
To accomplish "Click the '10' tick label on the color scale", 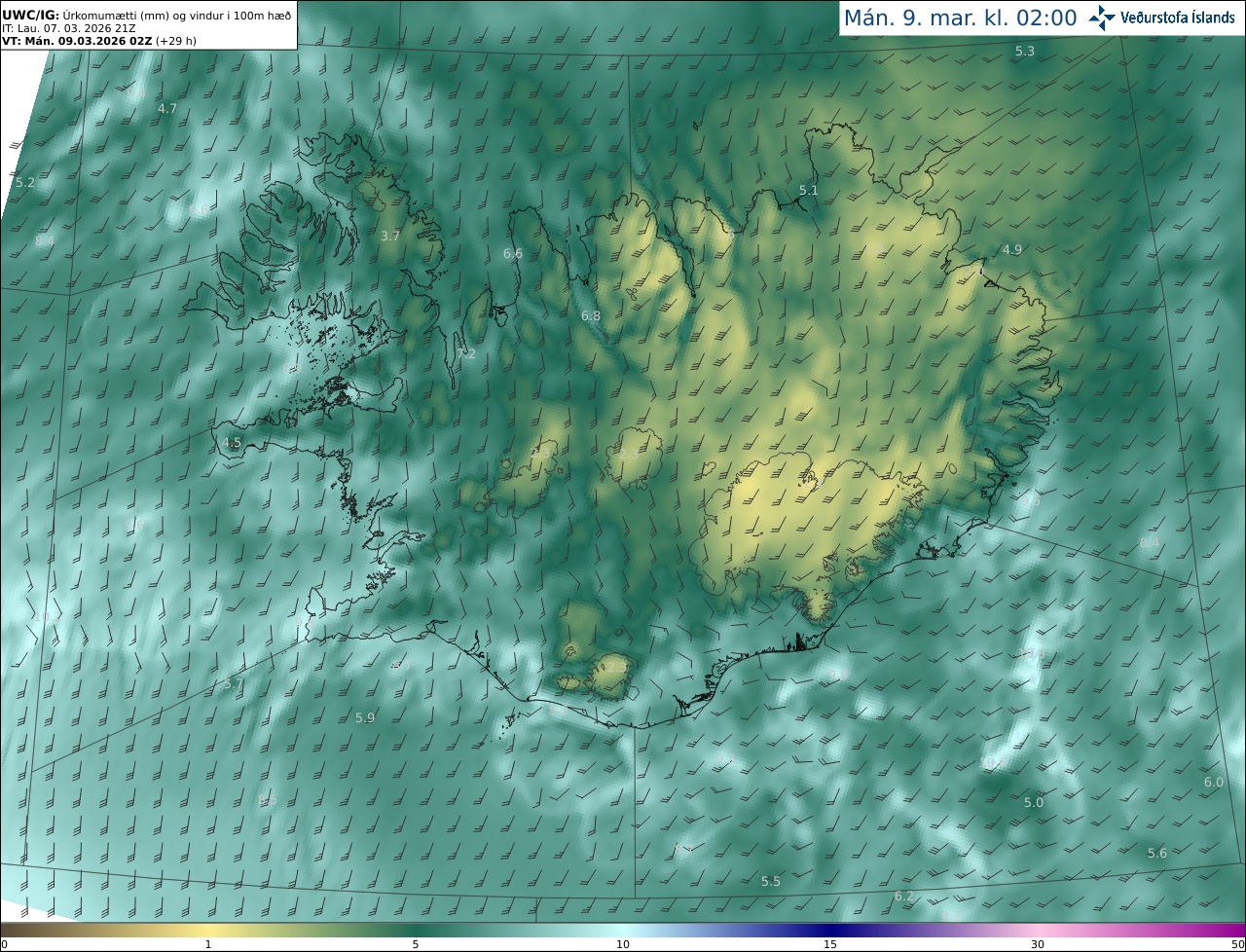I will point(623,944).
